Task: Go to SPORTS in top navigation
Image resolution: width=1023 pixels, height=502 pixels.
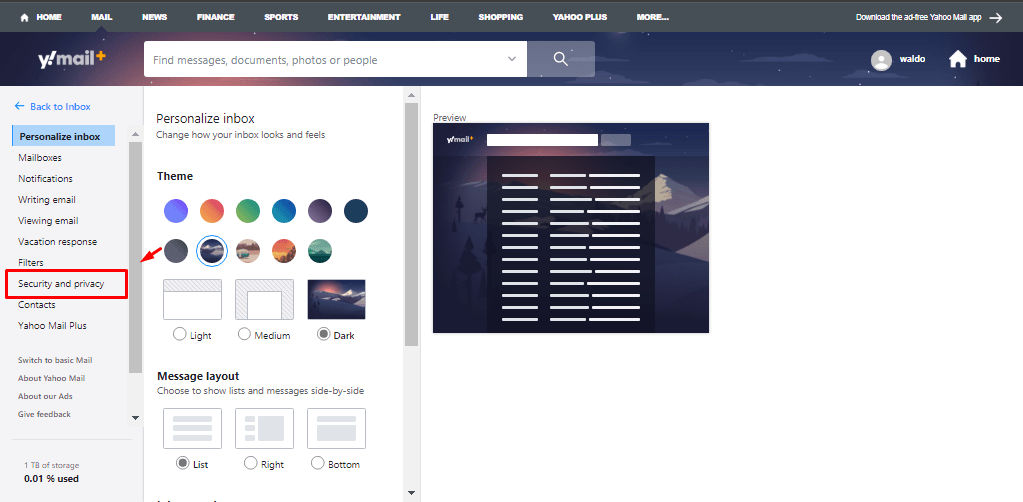Action: [x=281, y=18]
